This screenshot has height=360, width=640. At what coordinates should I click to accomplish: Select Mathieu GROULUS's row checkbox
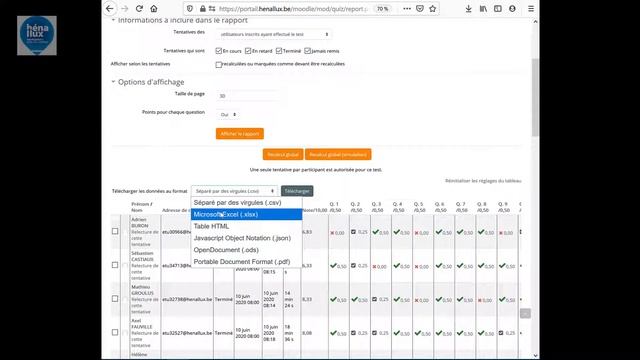click(x=115, y=299)
